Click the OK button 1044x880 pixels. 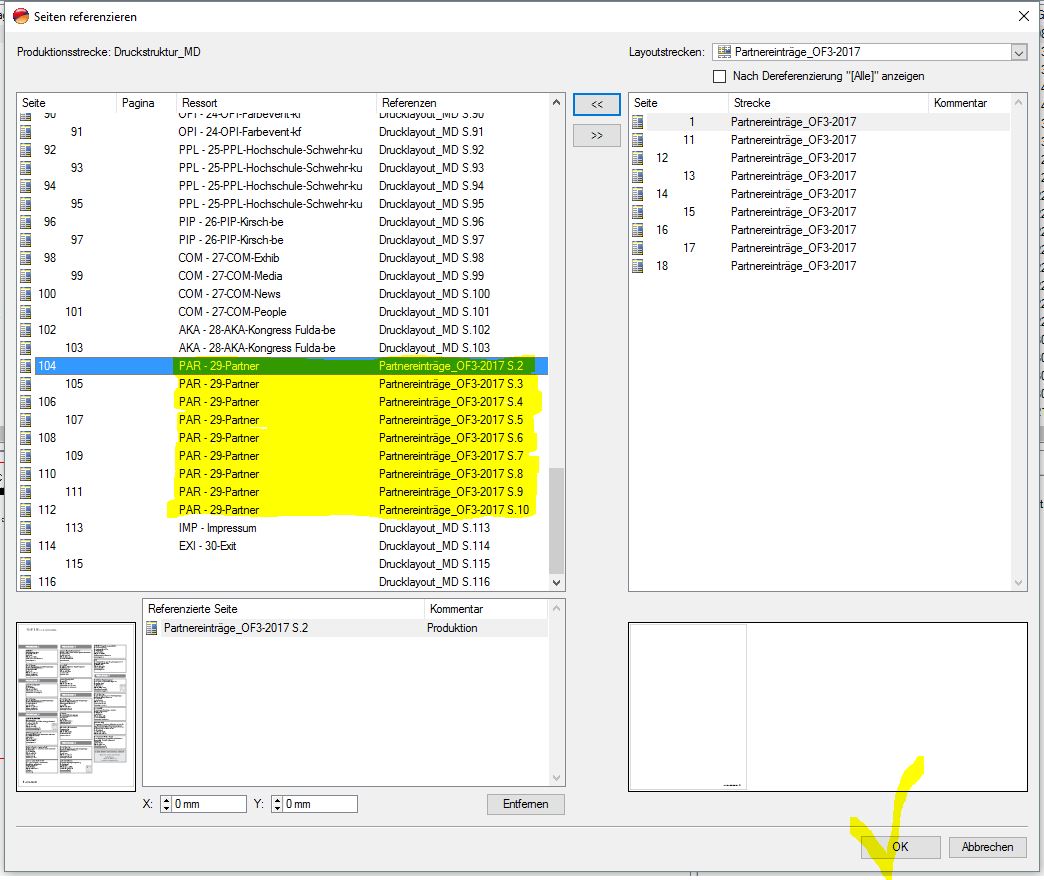point(900,846)
